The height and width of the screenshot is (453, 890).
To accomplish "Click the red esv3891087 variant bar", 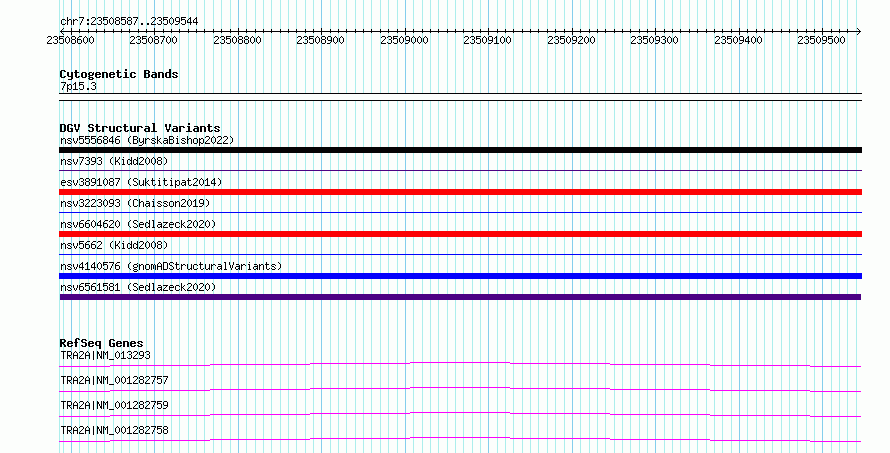I will click(460, 192).
